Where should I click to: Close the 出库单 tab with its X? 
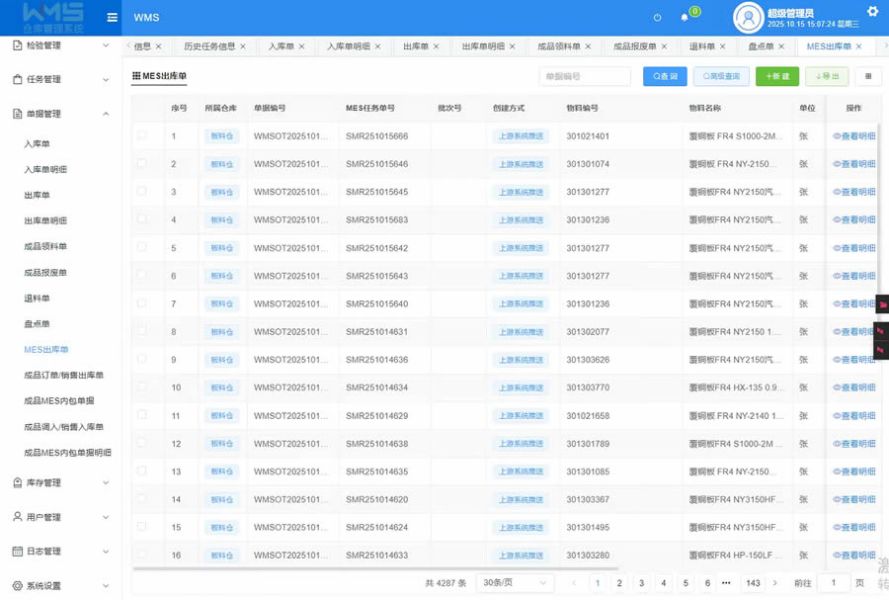click(436, 47)
